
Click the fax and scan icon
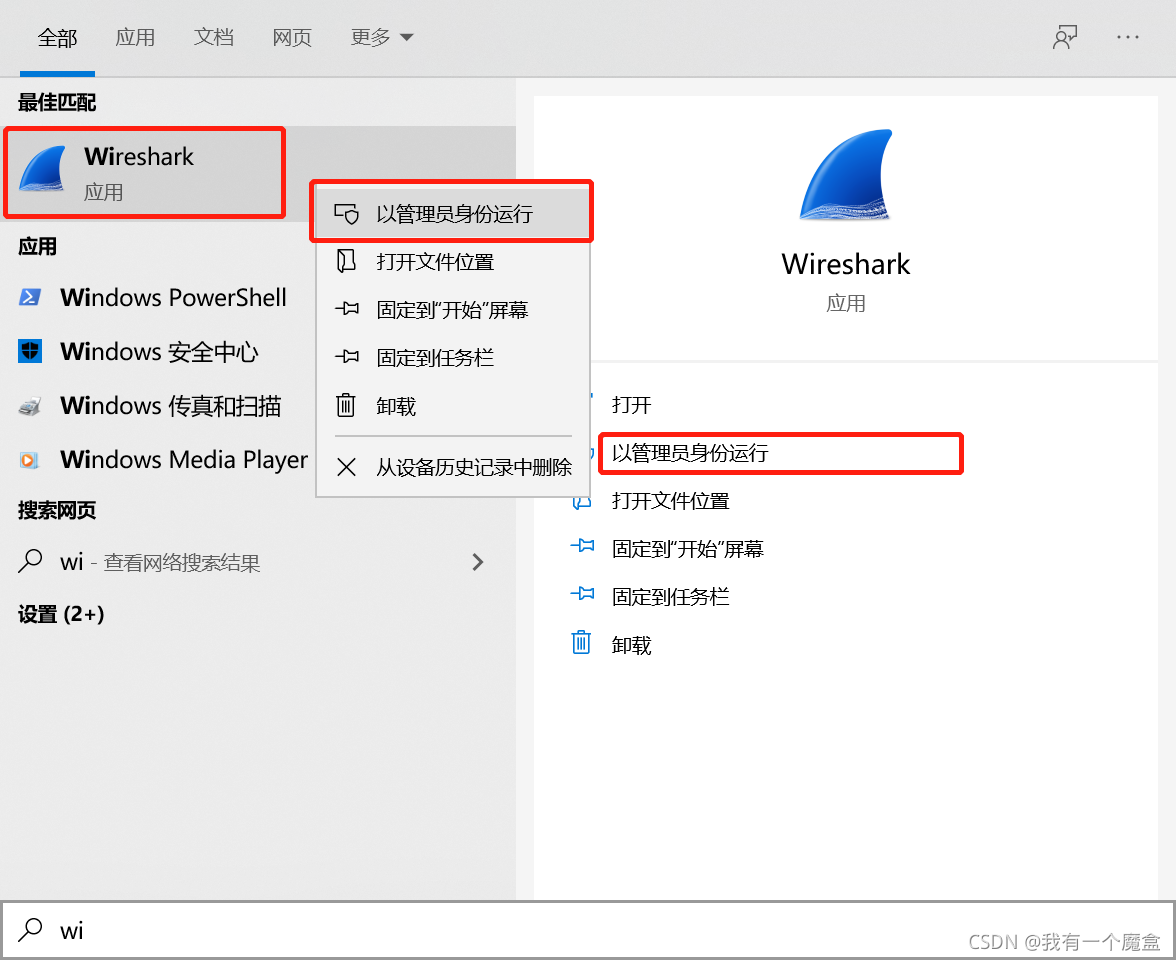pos(30,406)
